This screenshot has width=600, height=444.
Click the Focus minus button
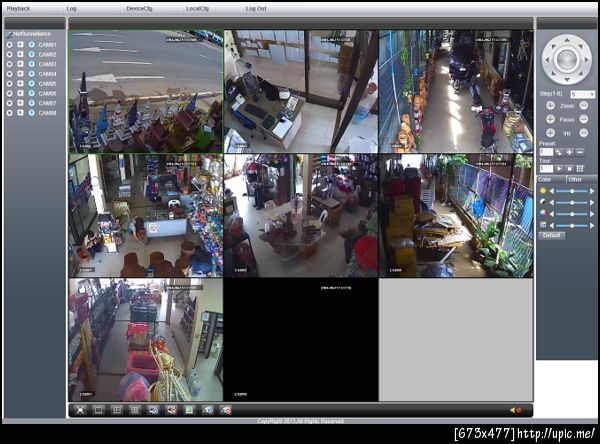(x=584, y=119)
